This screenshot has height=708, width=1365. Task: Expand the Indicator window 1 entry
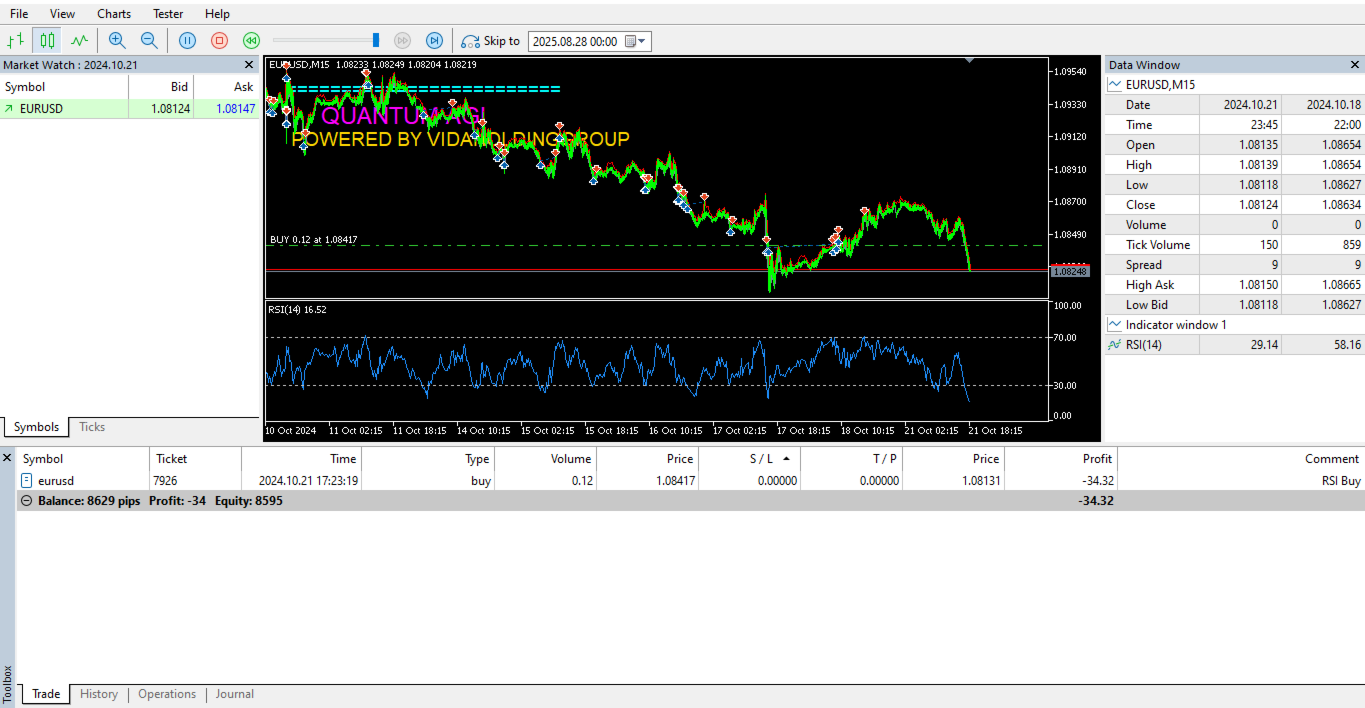pos(1115,324)
